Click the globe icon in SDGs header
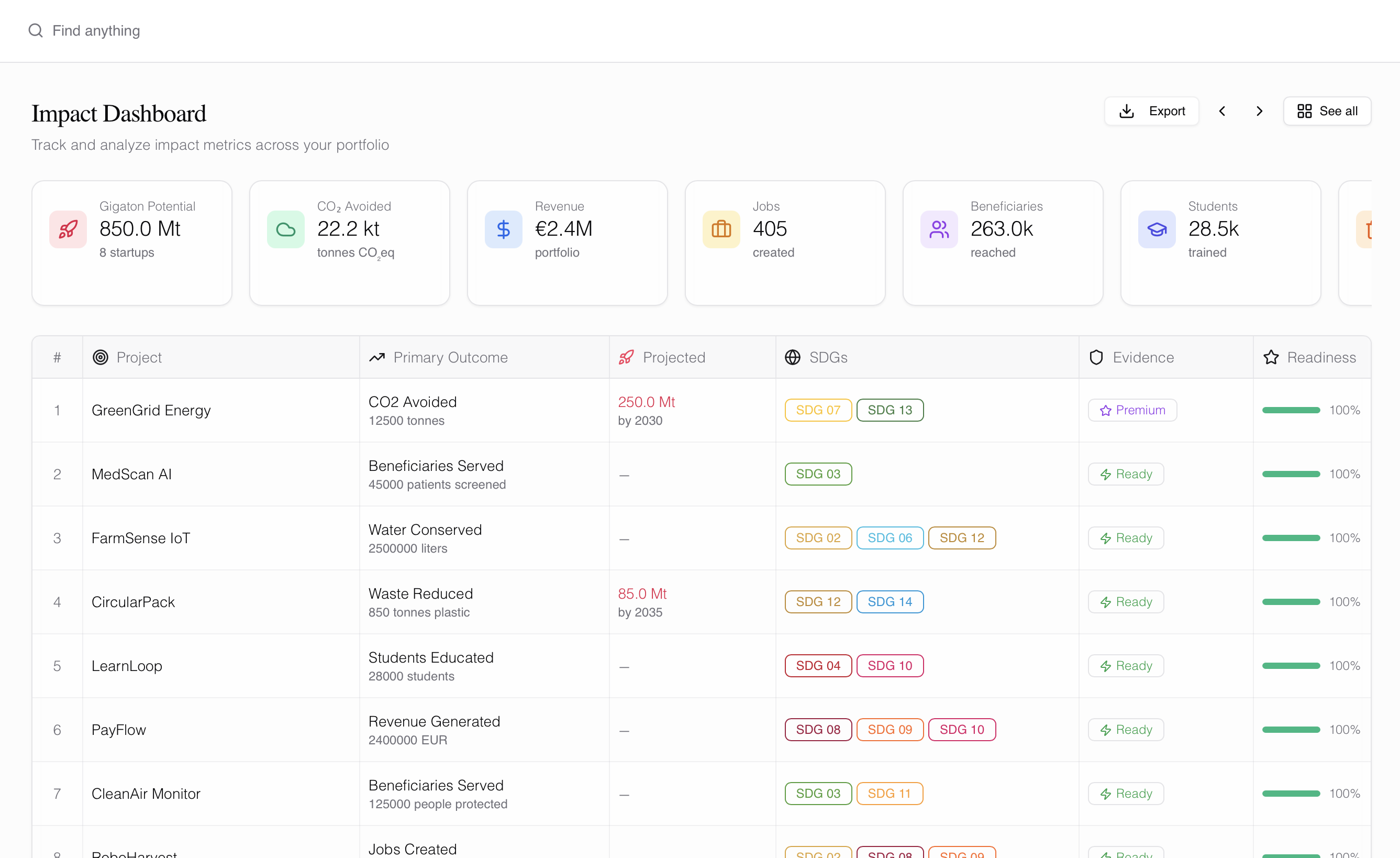Screen dimensions: 1400x858 (793, 357)
